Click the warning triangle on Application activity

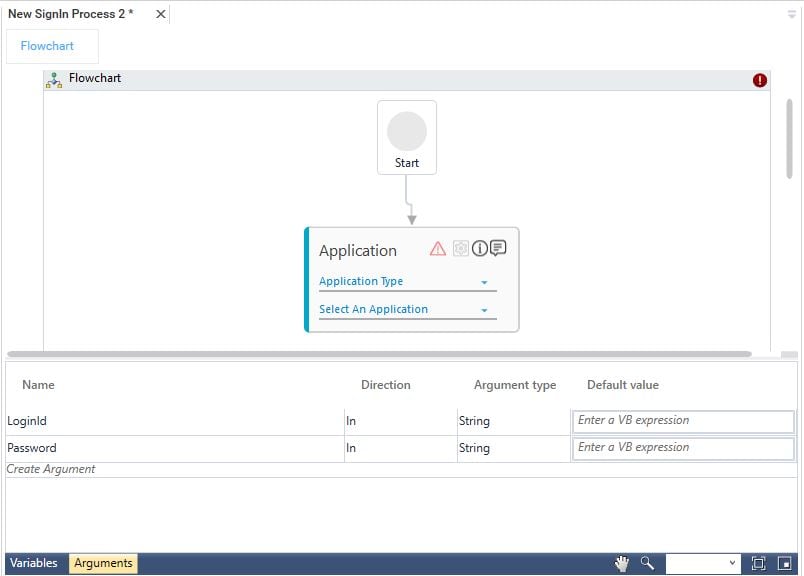coord(437,249)
